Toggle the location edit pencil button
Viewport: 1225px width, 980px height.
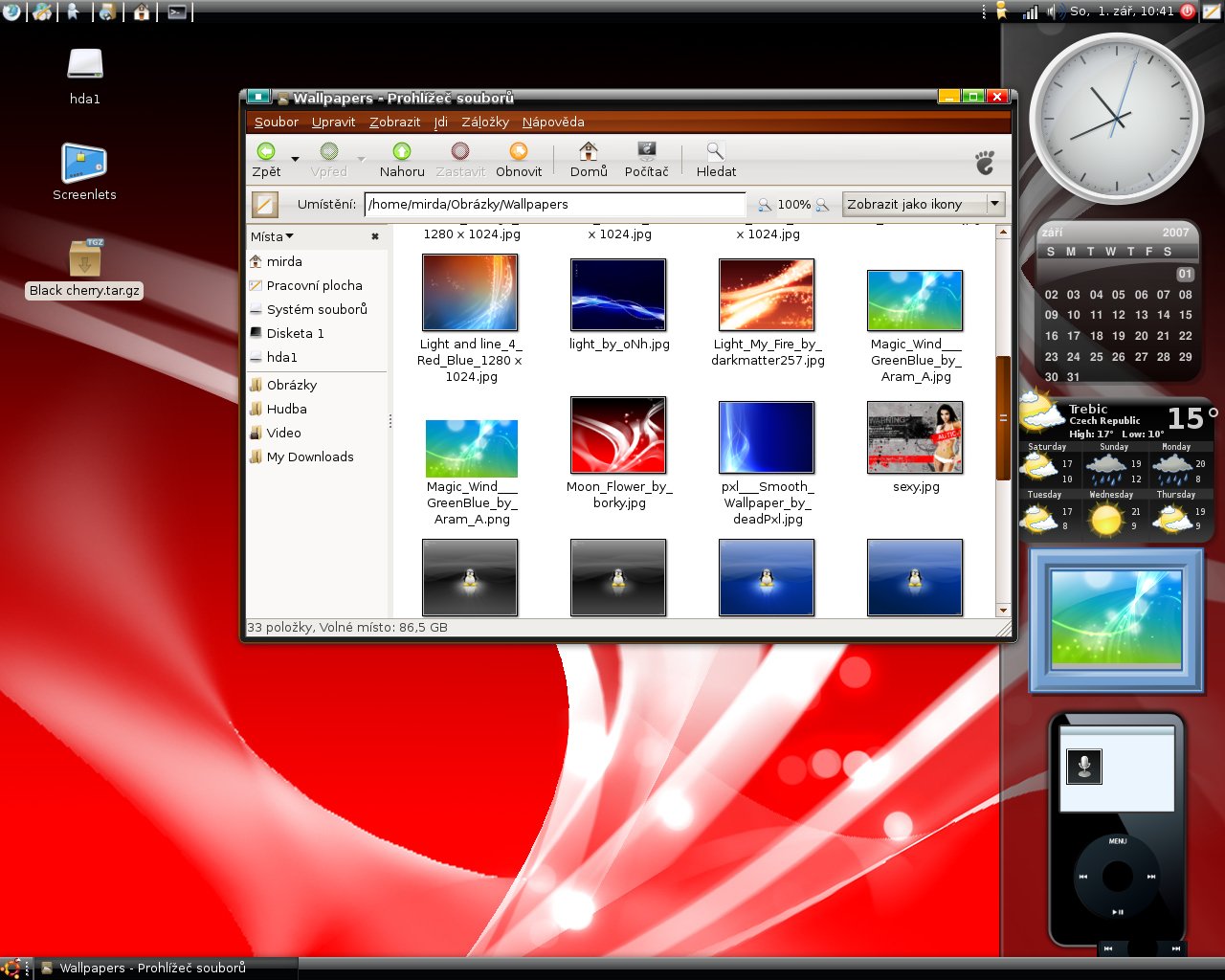tap(264, 204)
